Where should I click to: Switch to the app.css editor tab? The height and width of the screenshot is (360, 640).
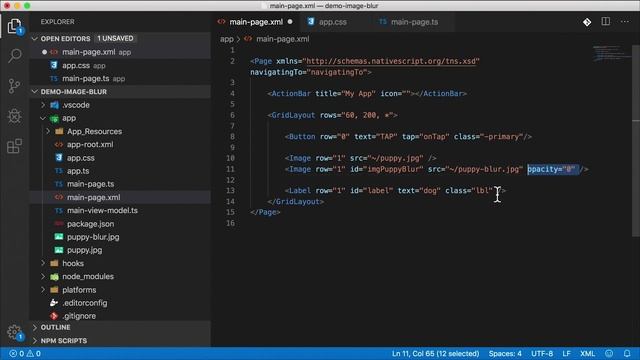pos(332,22)
